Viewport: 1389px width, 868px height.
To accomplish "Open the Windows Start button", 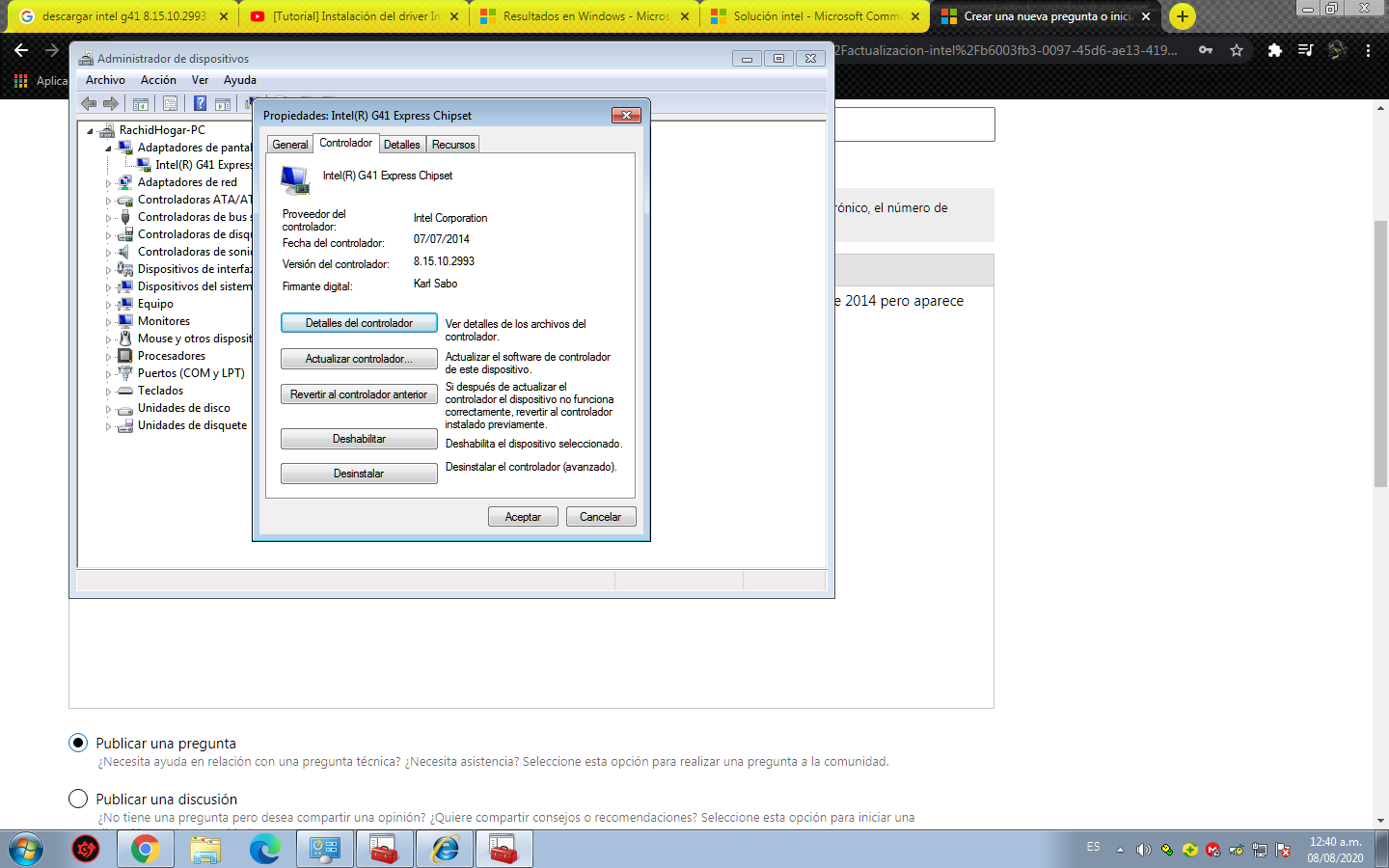I will click(x=26, y=850).
